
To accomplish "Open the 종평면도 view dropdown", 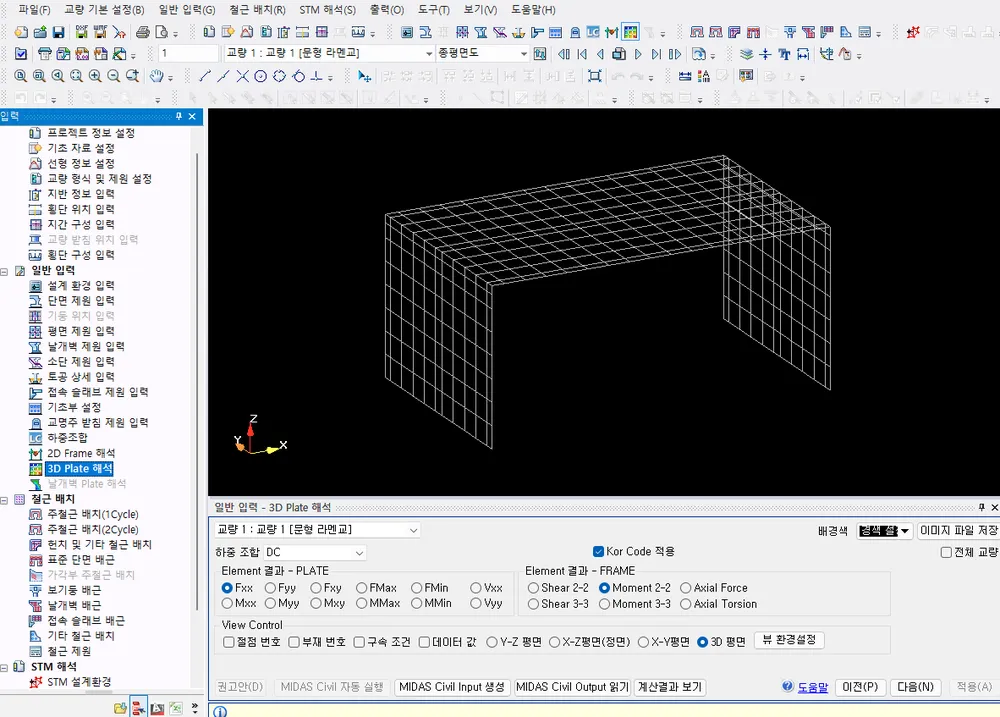I will (x=482, y=53).
